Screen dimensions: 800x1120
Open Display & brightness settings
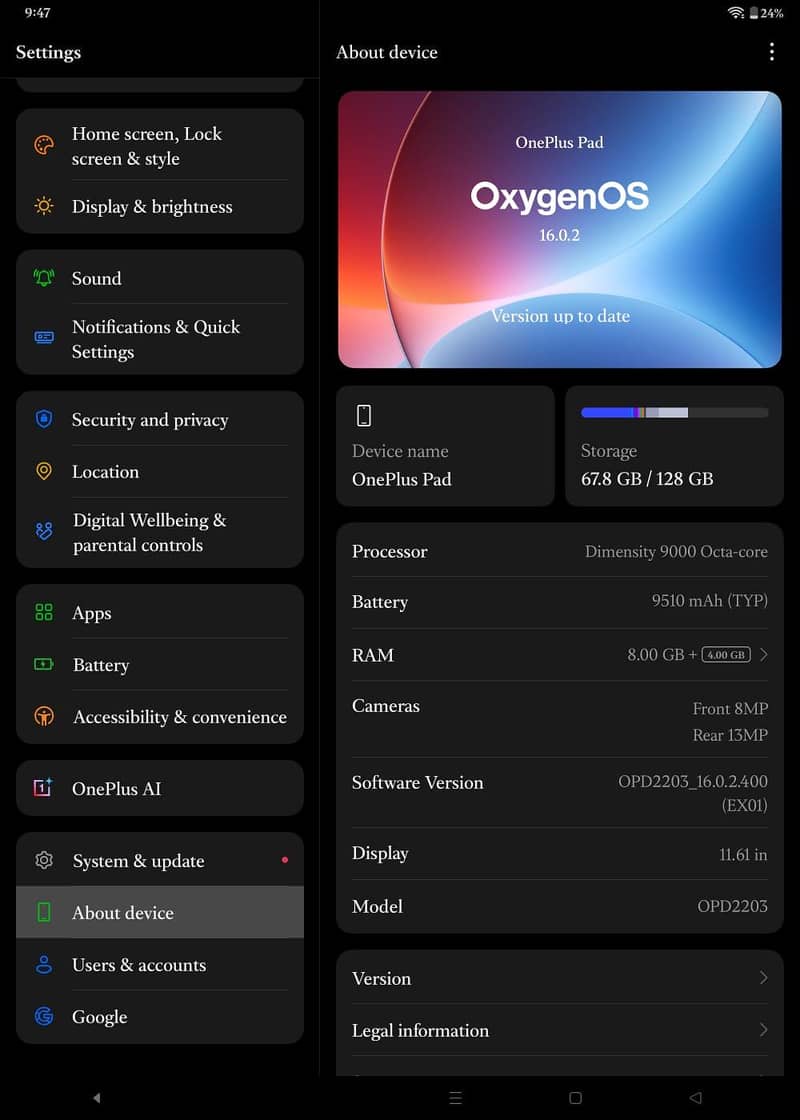160,206
